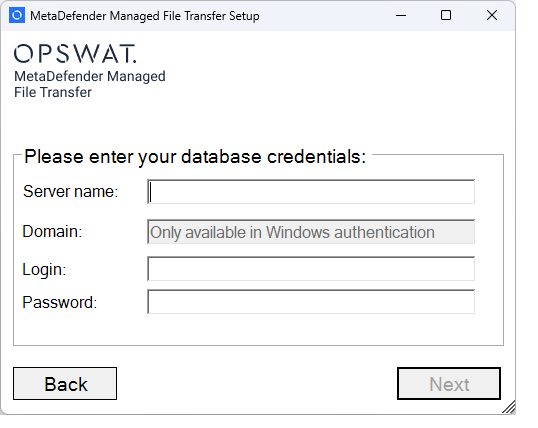Screen dimensions: 538x428
Task: Click 'MetaDefender Managed' product name text
Action: coord(90,76)
